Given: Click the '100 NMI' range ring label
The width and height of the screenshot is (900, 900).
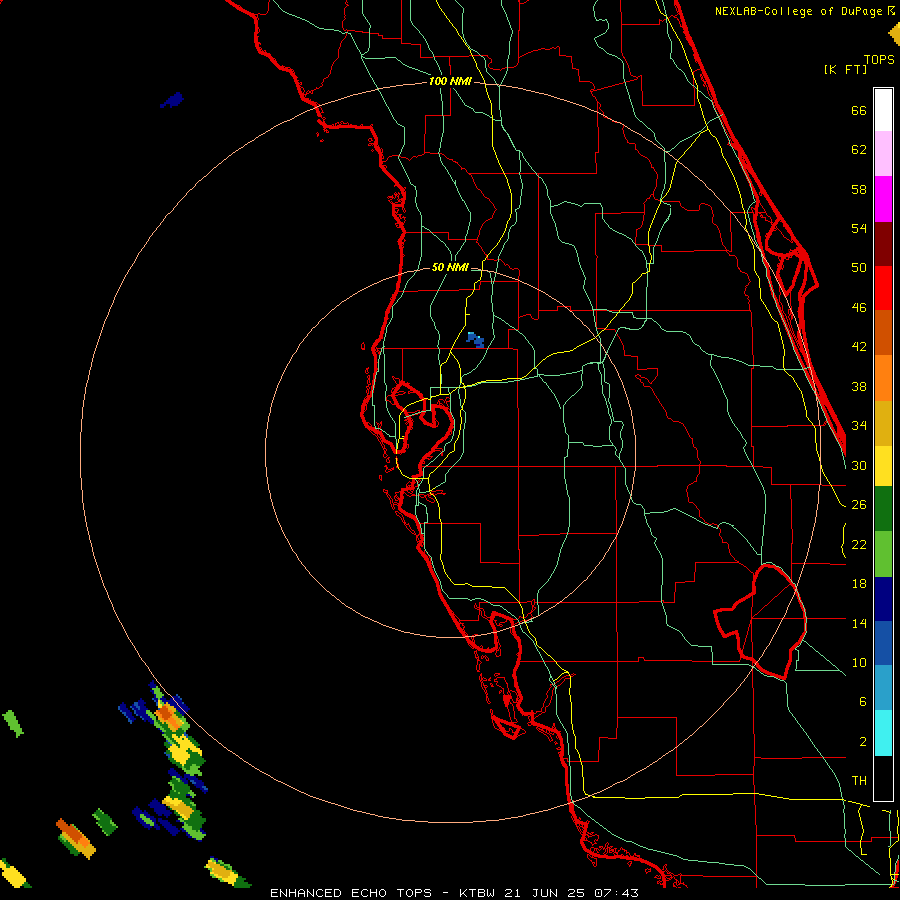Looking at the screenshot, I should (450, 82).
